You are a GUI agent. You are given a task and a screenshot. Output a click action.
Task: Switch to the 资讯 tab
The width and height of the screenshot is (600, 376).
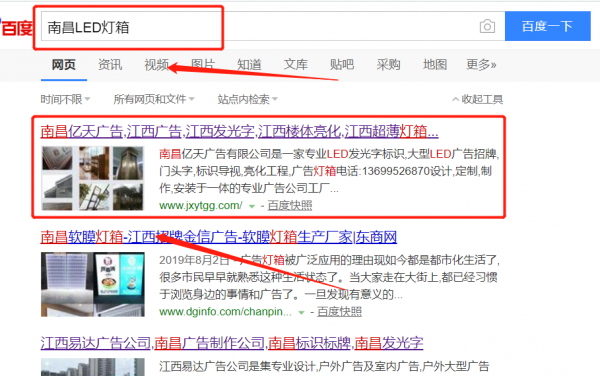click(x=110, y=65)
